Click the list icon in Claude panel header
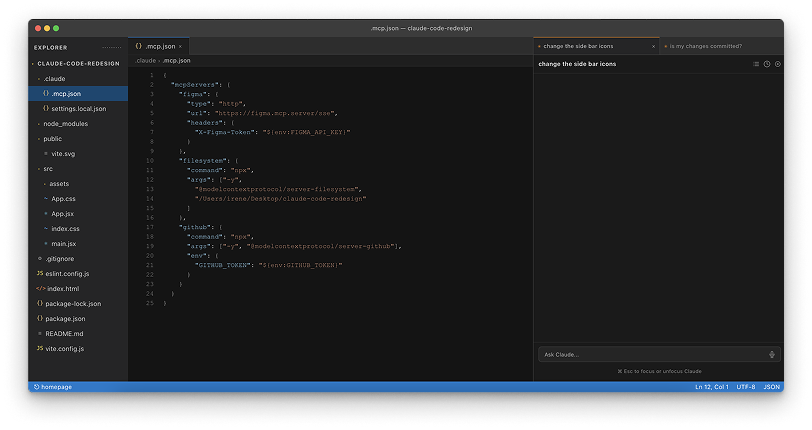Screen dimensions: 812x430 coord(756,64)
